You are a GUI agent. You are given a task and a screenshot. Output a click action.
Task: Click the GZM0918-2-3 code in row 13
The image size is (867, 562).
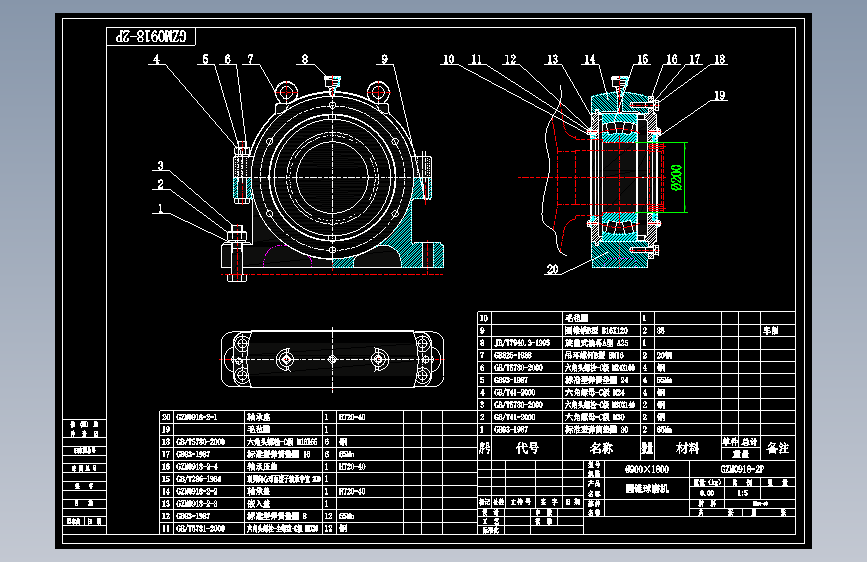click(x=197, y=503)
